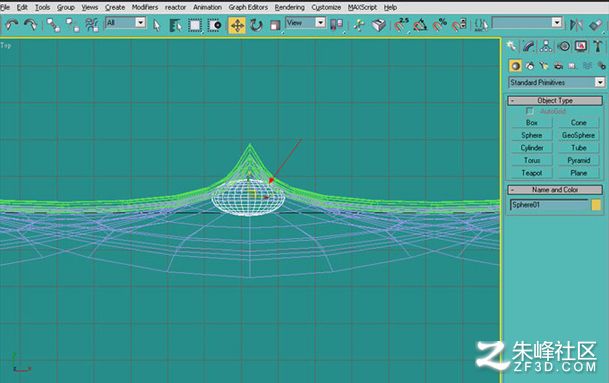Image resolution: width=609 pixels, height=383 pixels.
Task: Click the Undo arrow icon
Action: coord(12,25)
